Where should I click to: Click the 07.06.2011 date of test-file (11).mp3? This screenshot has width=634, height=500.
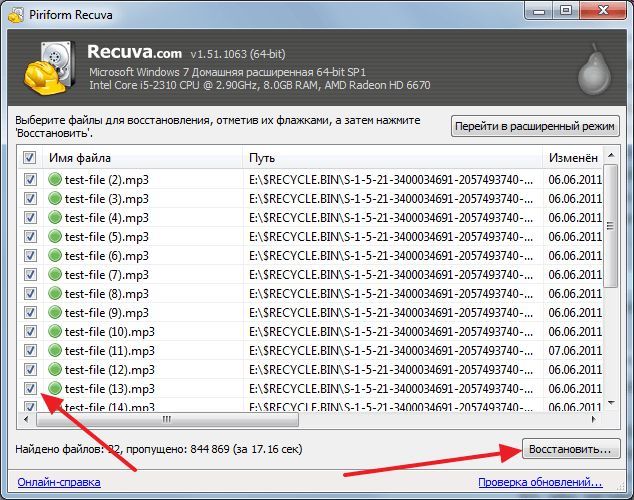pyautogui.click(x=575, y=350)
